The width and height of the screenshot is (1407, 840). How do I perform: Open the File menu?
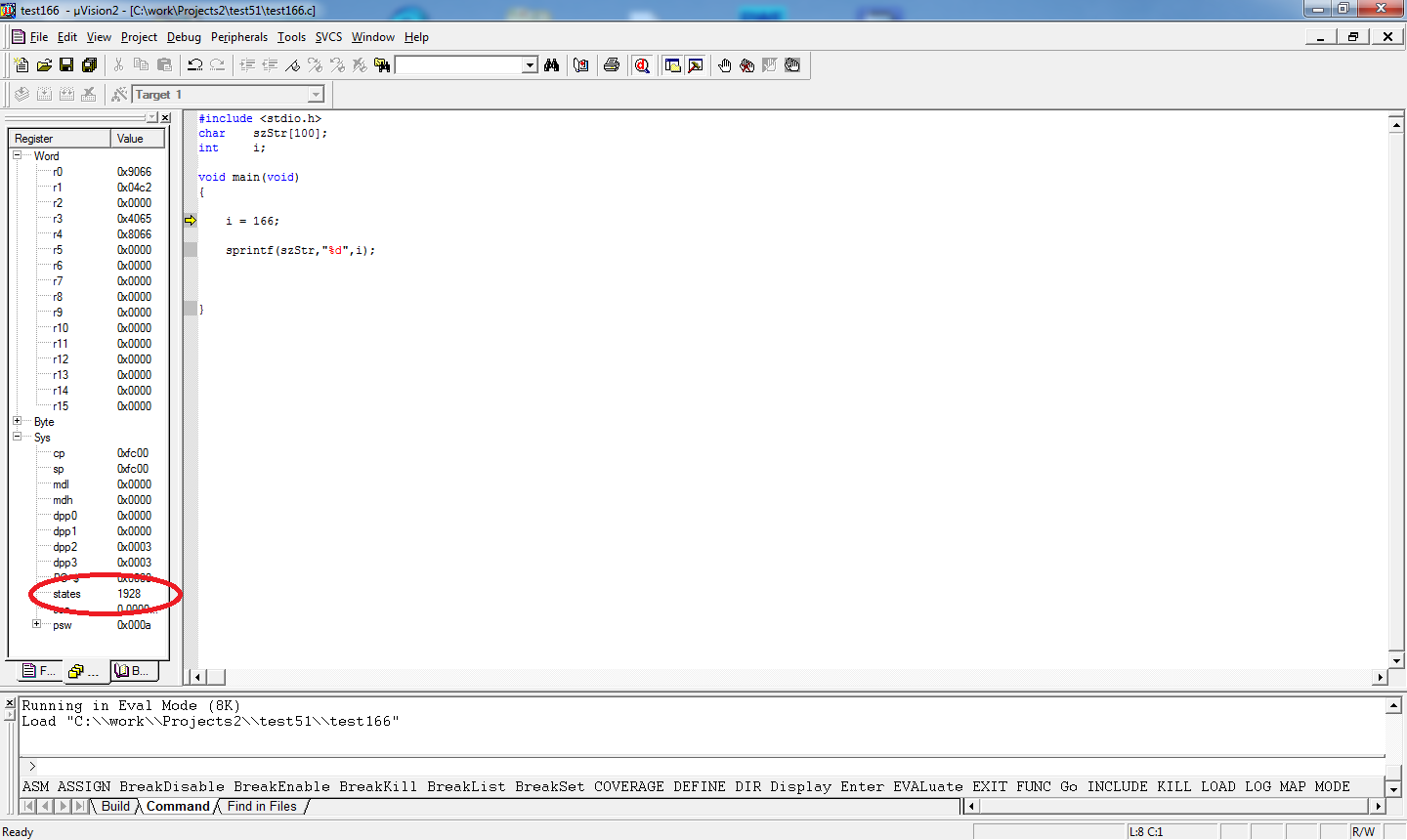point(39,37)
